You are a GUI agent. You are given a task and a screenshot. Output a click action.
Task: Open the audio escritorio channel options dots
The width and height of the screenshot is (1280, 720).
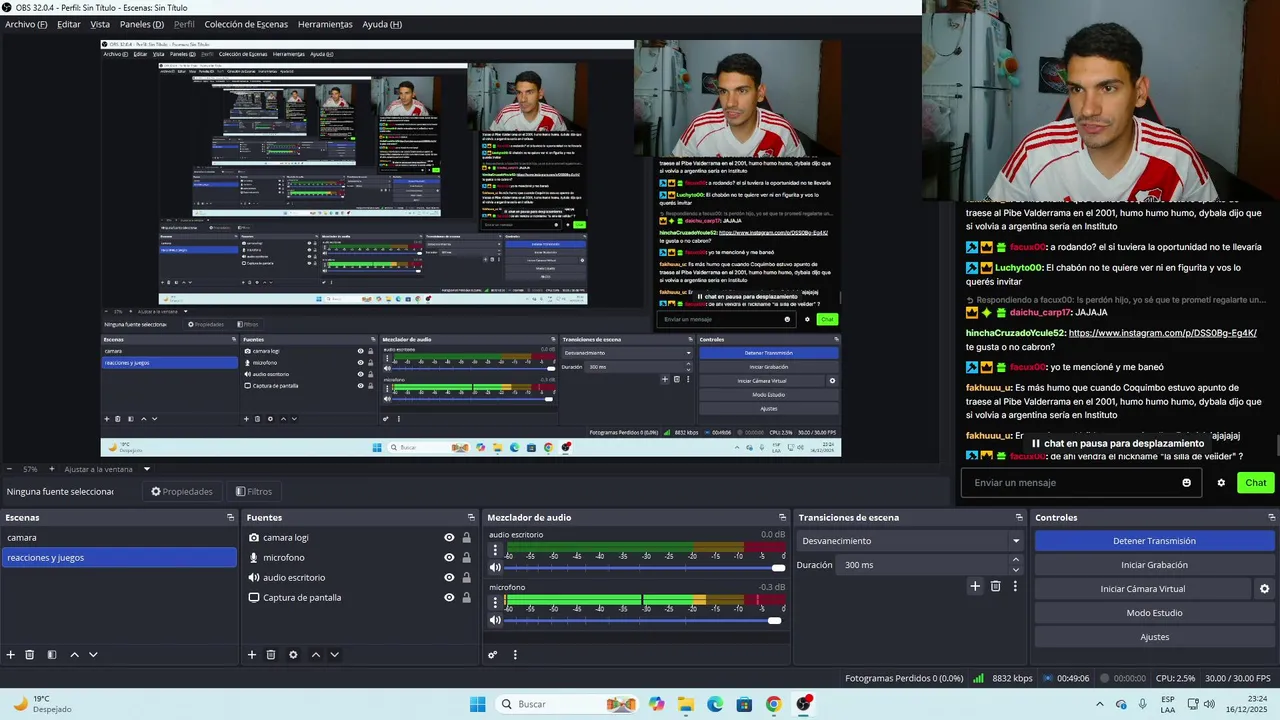pos(495,550)
